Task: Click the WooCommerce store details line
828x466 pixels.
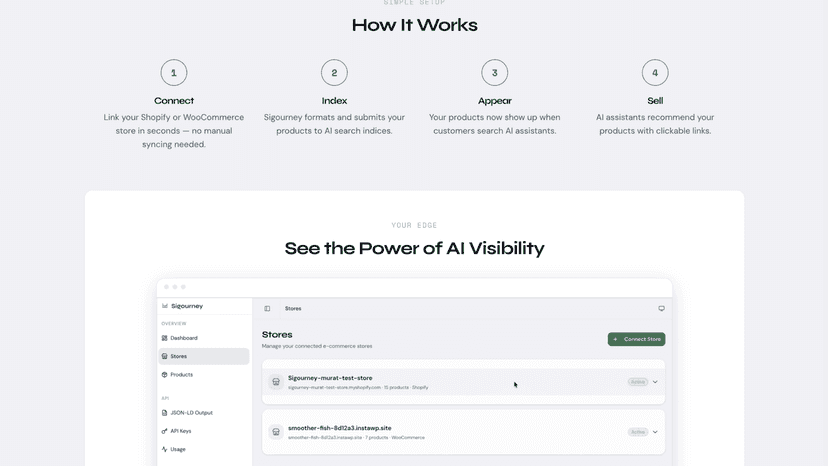Action: [x=356, y=437]
